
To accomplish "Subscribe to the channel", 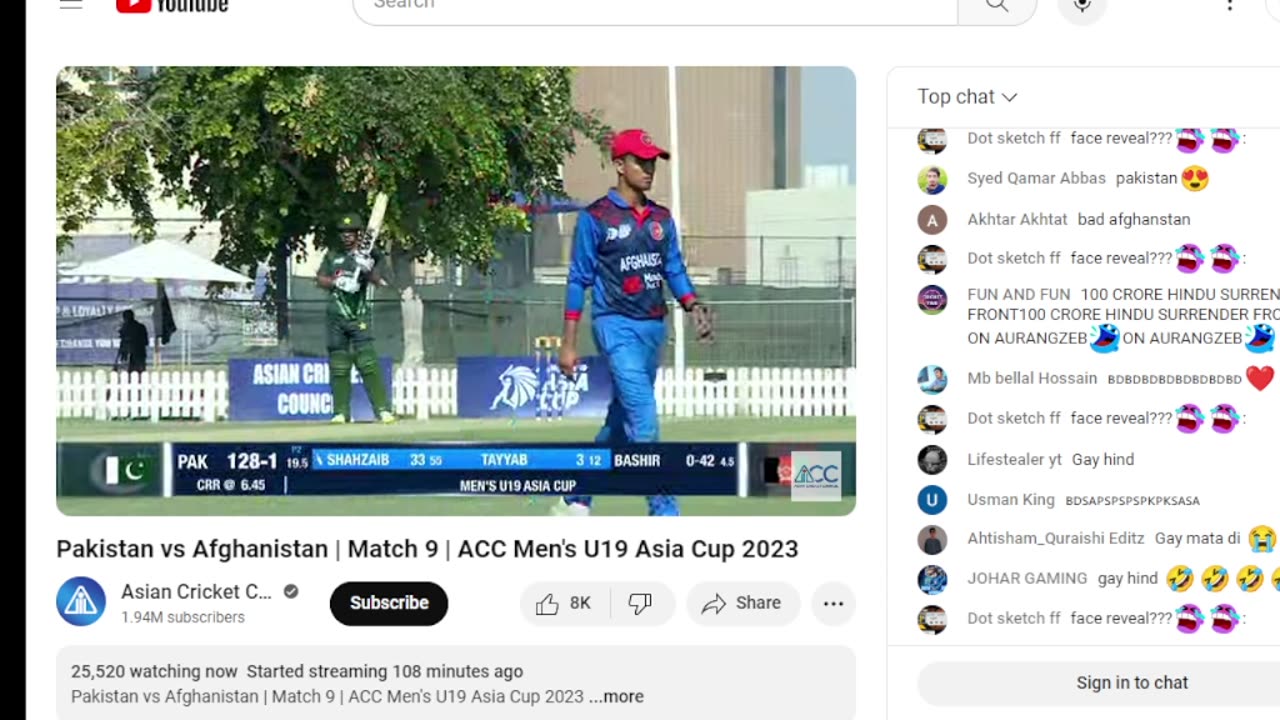I will (x=389, y=603).
